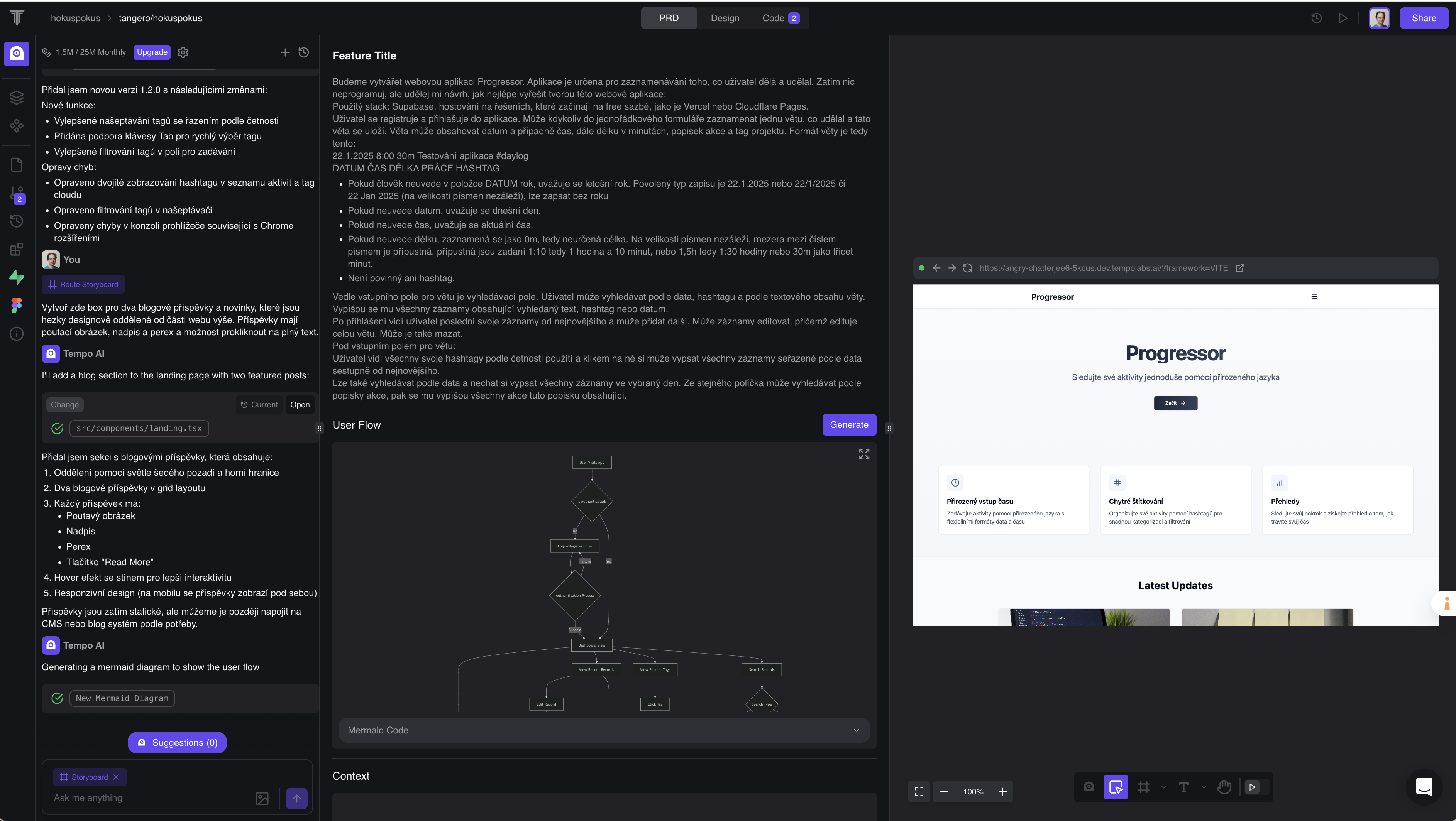This screenshot has width=1456, height=821.
Task: Open the frame tool dropdown chevron
Action: click(x=1163, y=787)
